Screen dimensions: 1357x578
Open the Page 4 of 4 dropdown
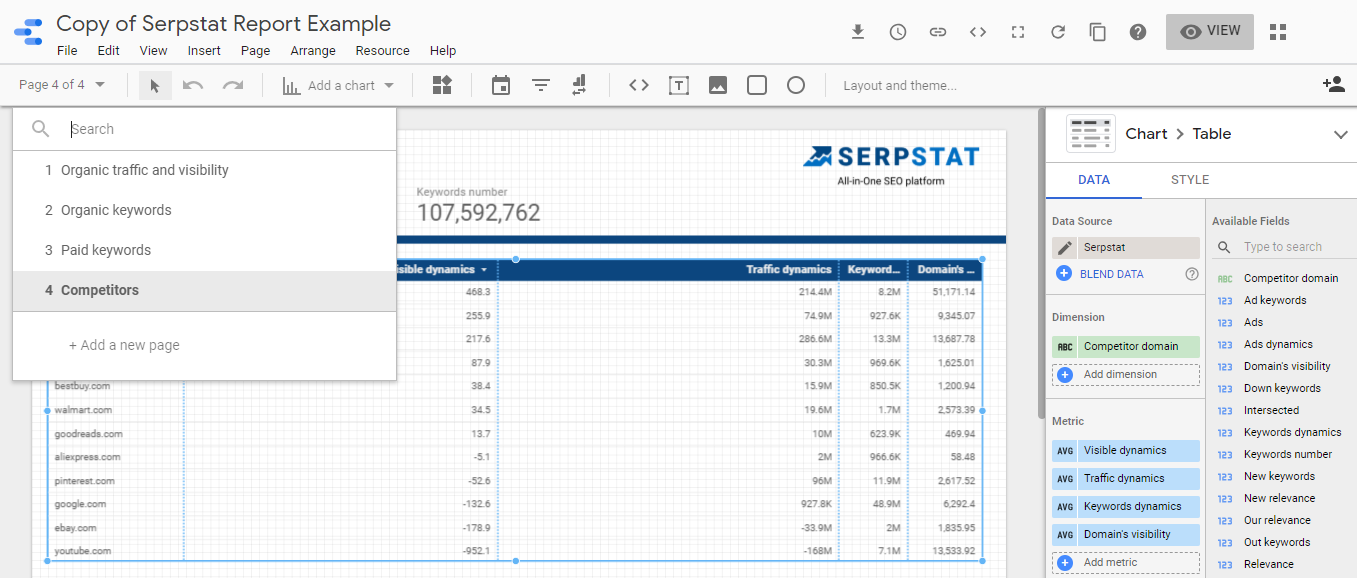pos(62,85)
